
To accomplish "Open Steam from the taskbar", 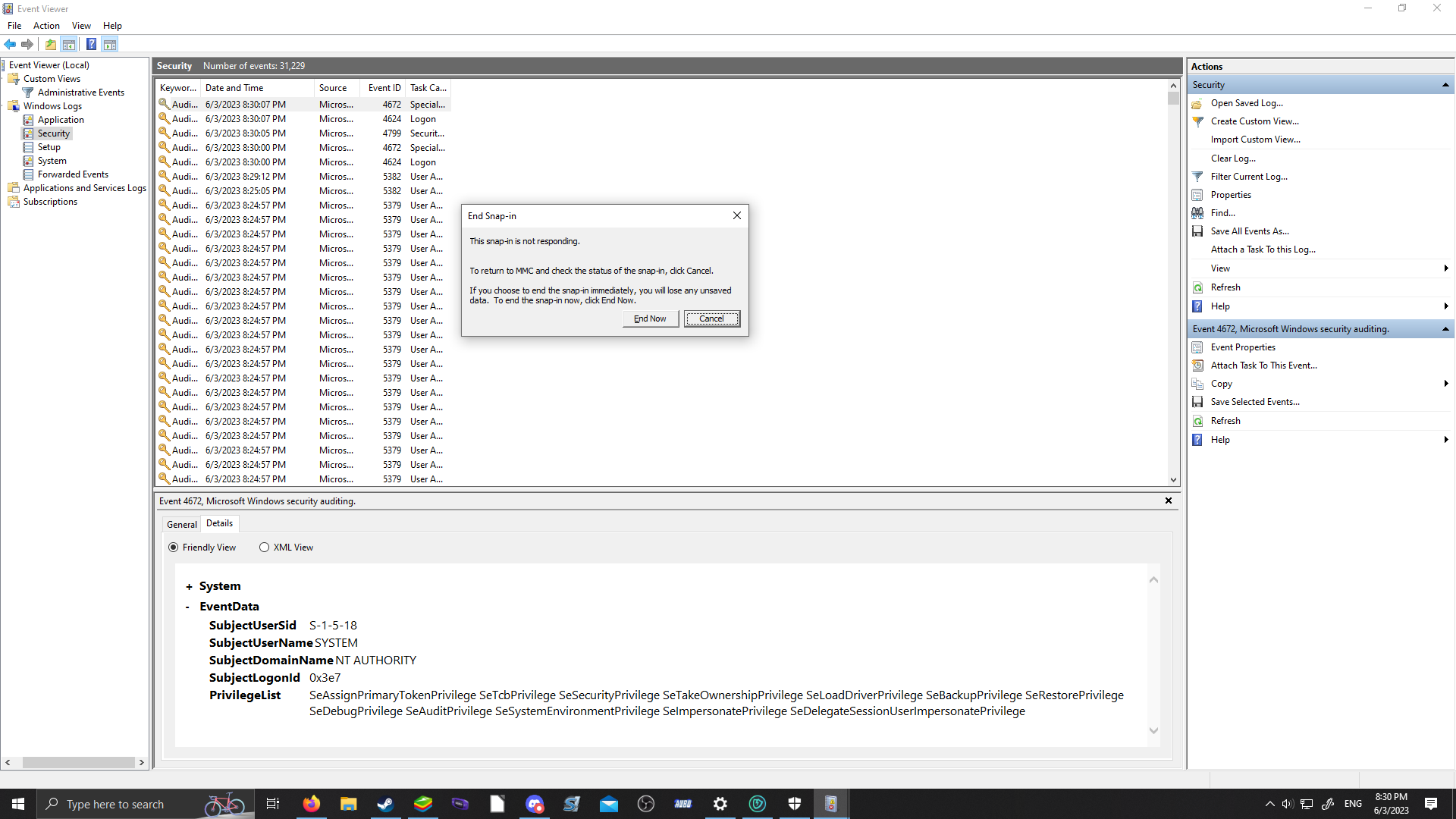I will [x=385, y=804].
